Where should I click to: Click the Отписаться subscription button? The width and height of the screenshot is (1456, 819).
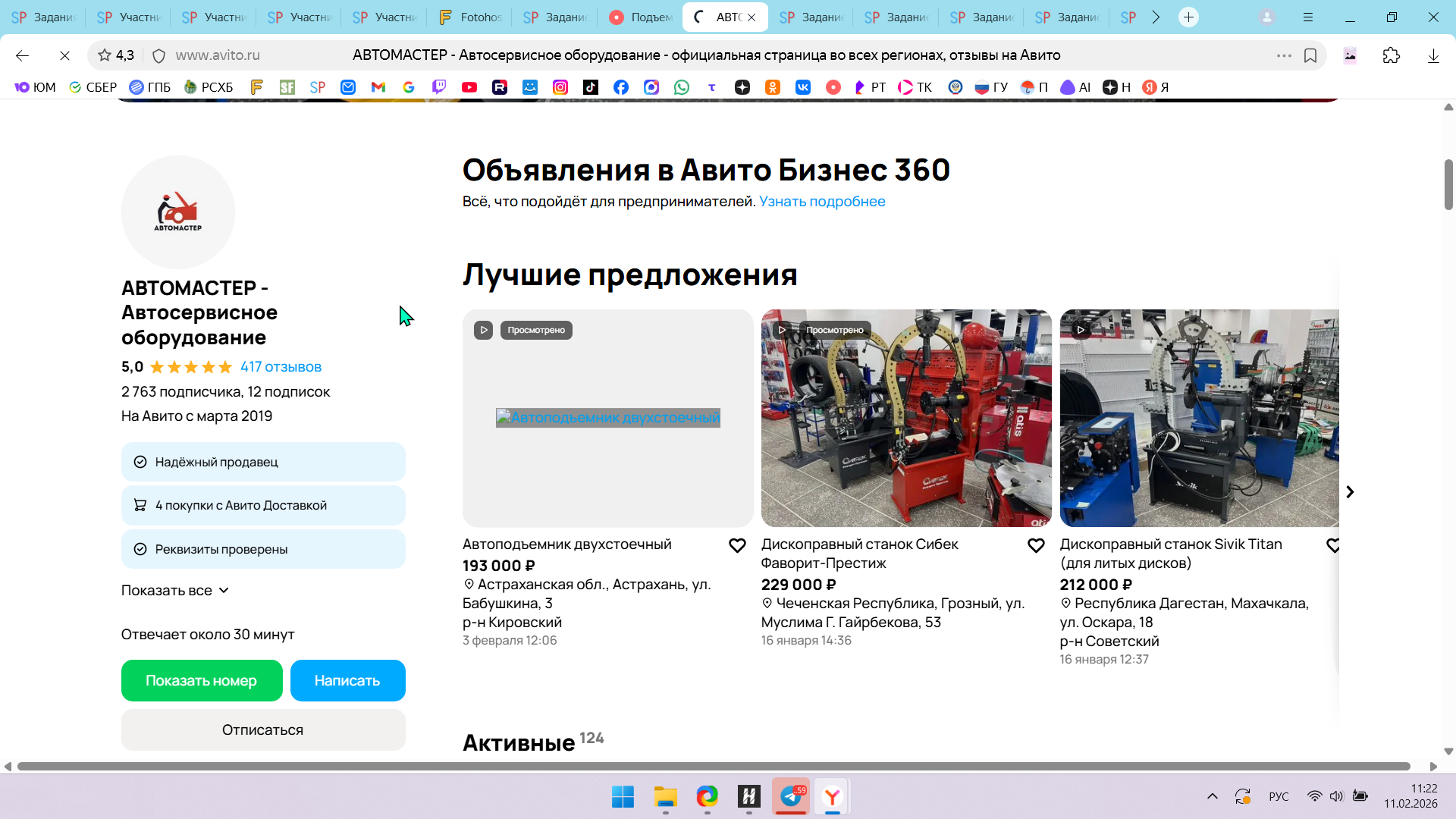pos(262,730)
